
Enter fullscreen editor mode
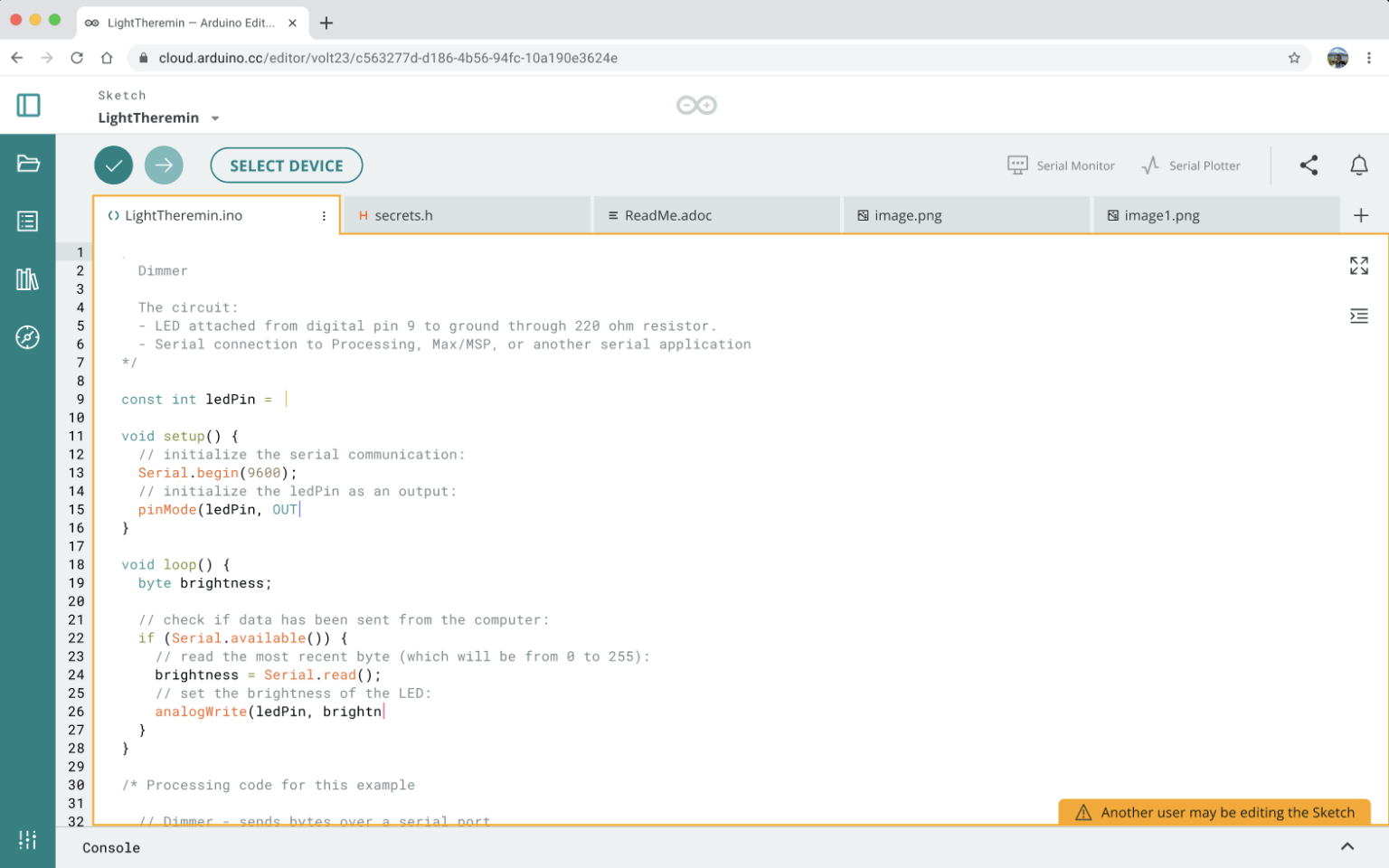(x=1359, y=265)
